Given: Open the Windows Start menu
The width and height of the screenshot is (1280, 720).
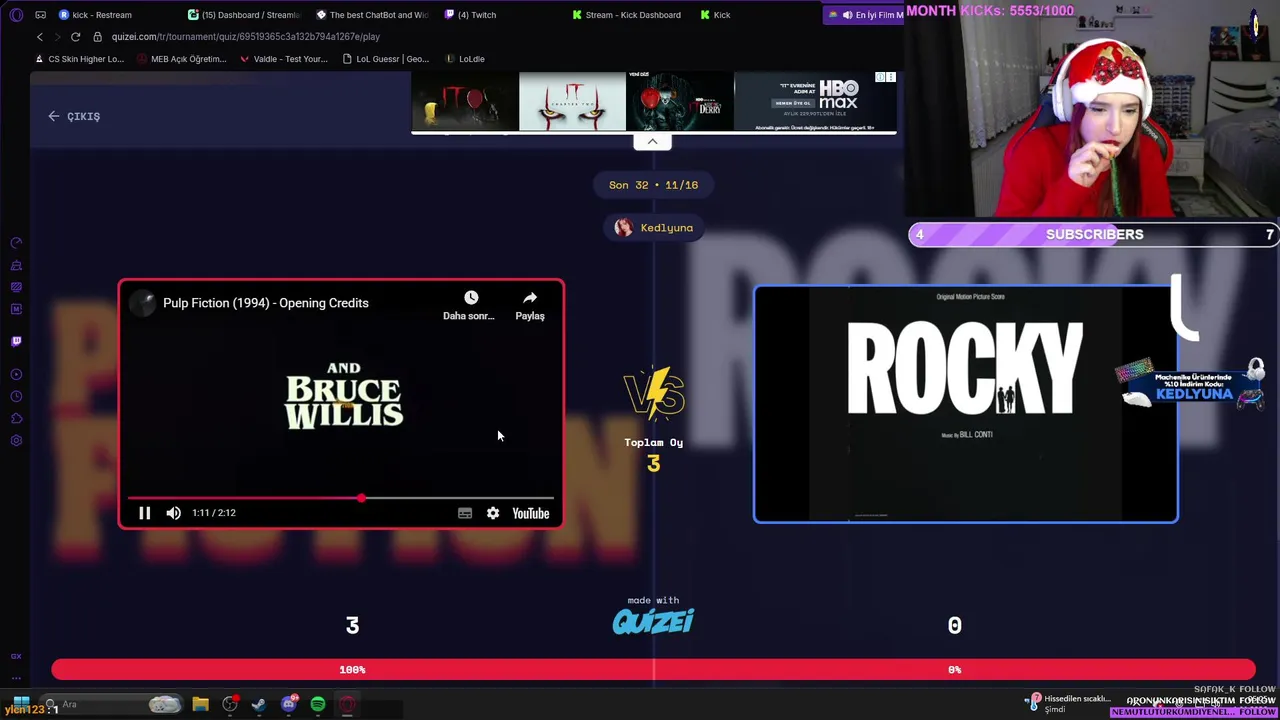Looking at the screenshot, I should [21, 704].
